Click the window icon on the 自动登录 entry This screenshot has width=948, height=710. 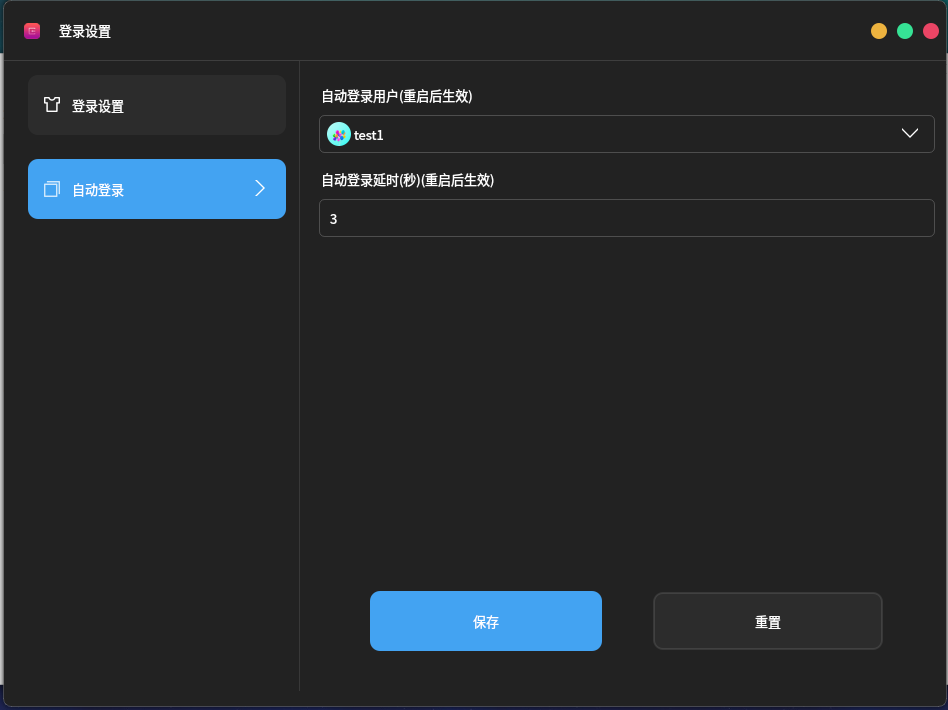coord(51,188)
